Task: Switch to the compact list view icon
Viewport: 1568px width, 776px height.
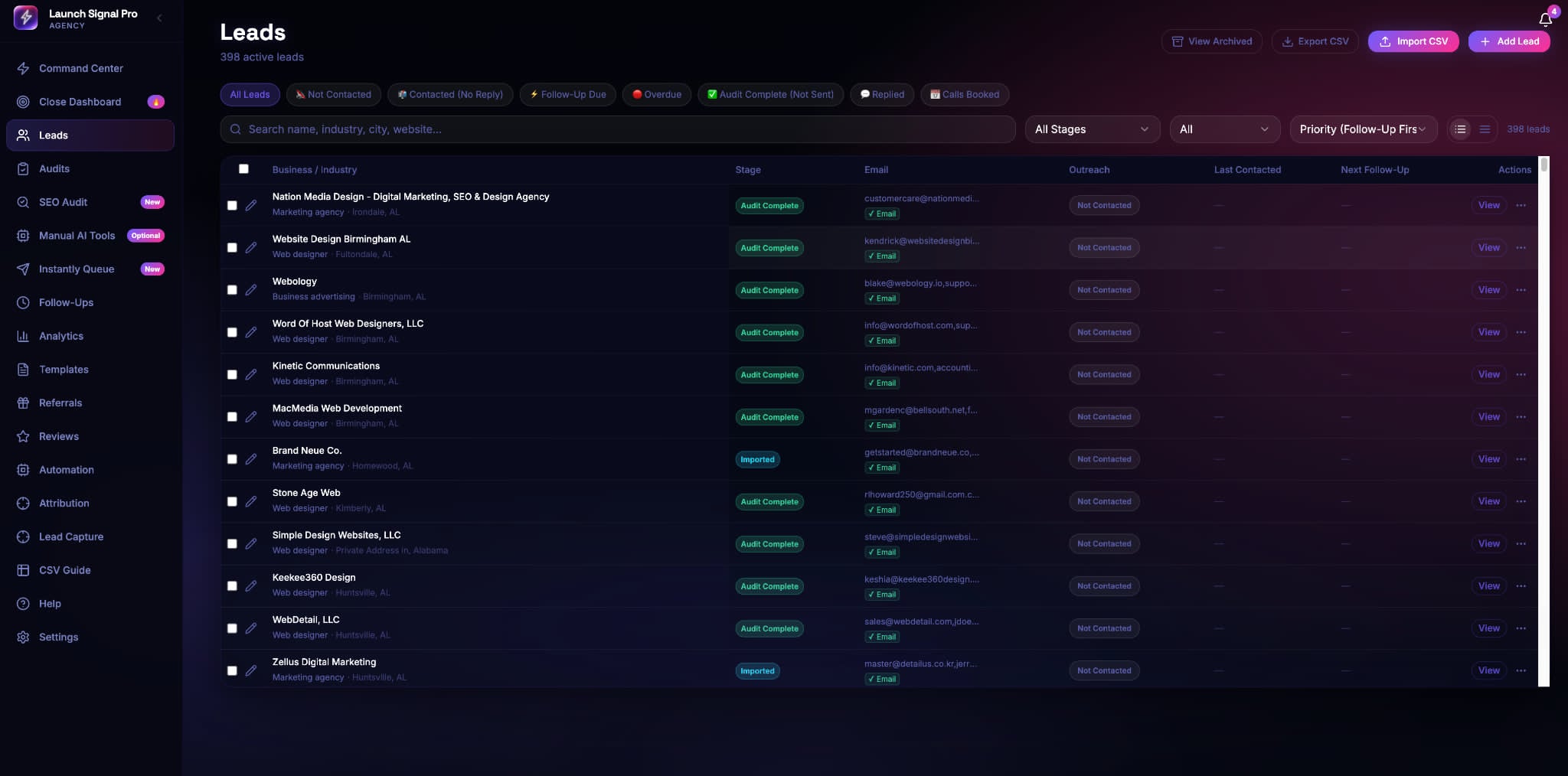Action: tap(1485, 129)
